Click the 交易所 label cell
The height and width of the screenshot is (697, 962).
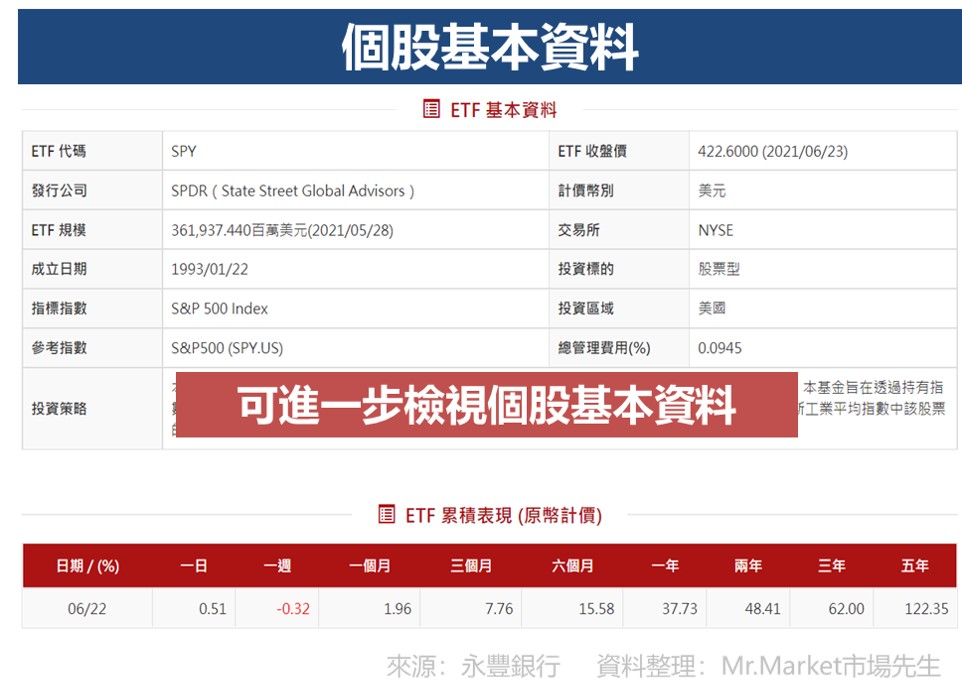pyautogui.click(x=619, y=229)
